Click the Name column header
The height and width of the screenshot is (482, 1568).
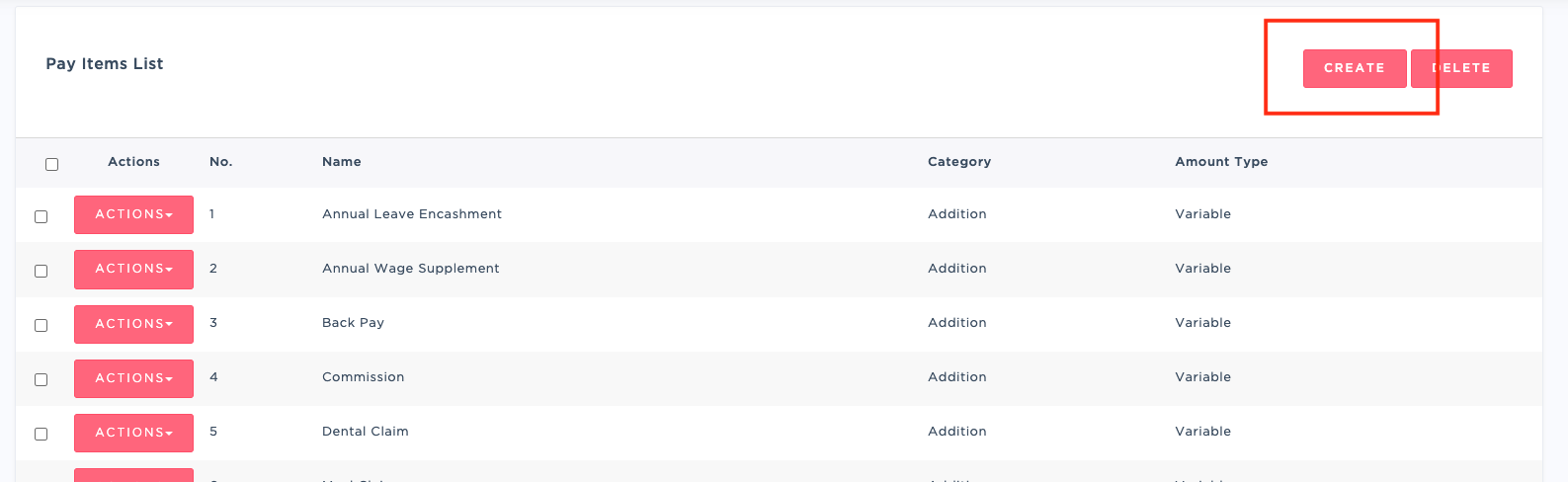coord(342,162)
